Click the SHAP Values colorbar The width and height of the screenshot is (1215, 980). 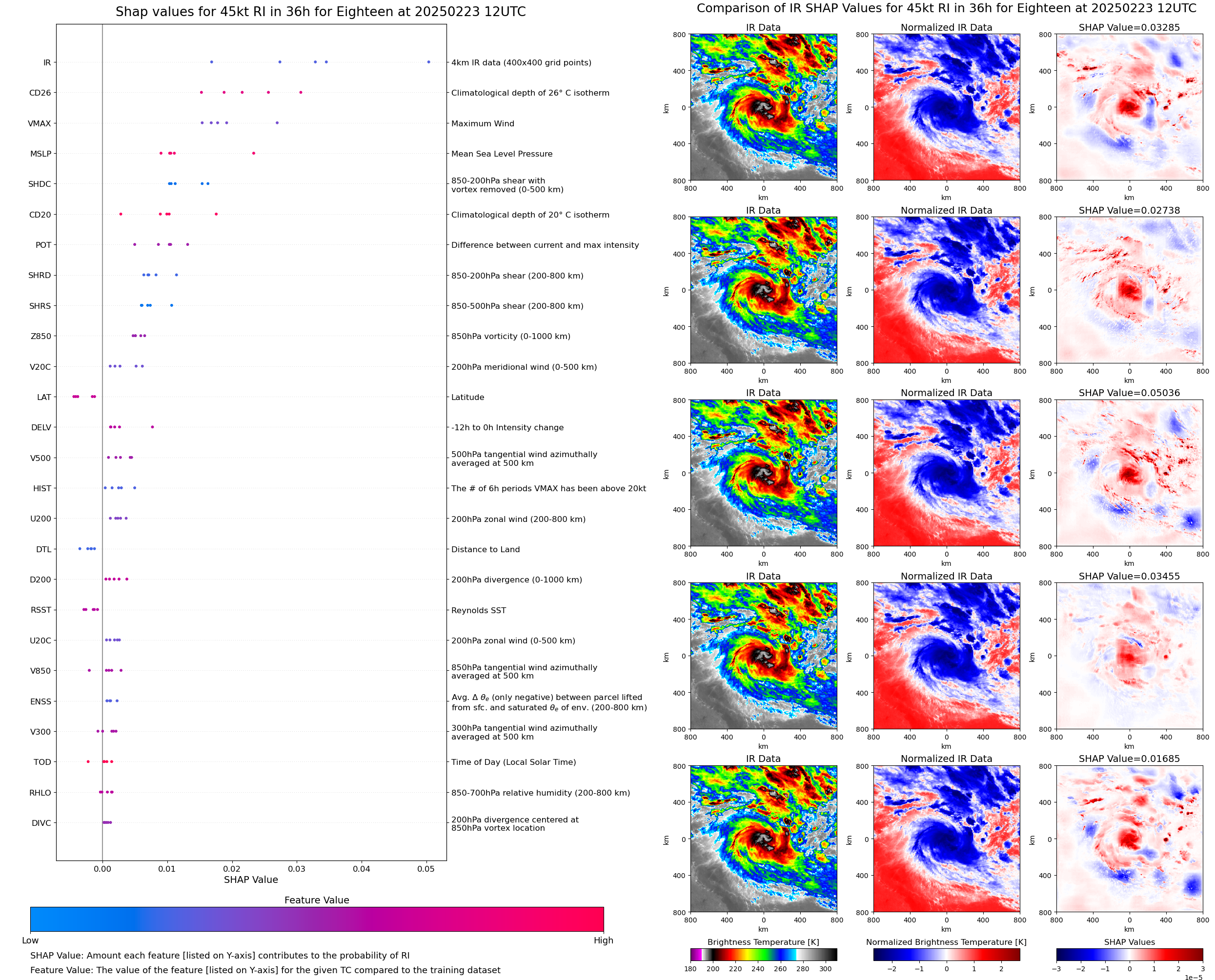[x=1129, y=955]
